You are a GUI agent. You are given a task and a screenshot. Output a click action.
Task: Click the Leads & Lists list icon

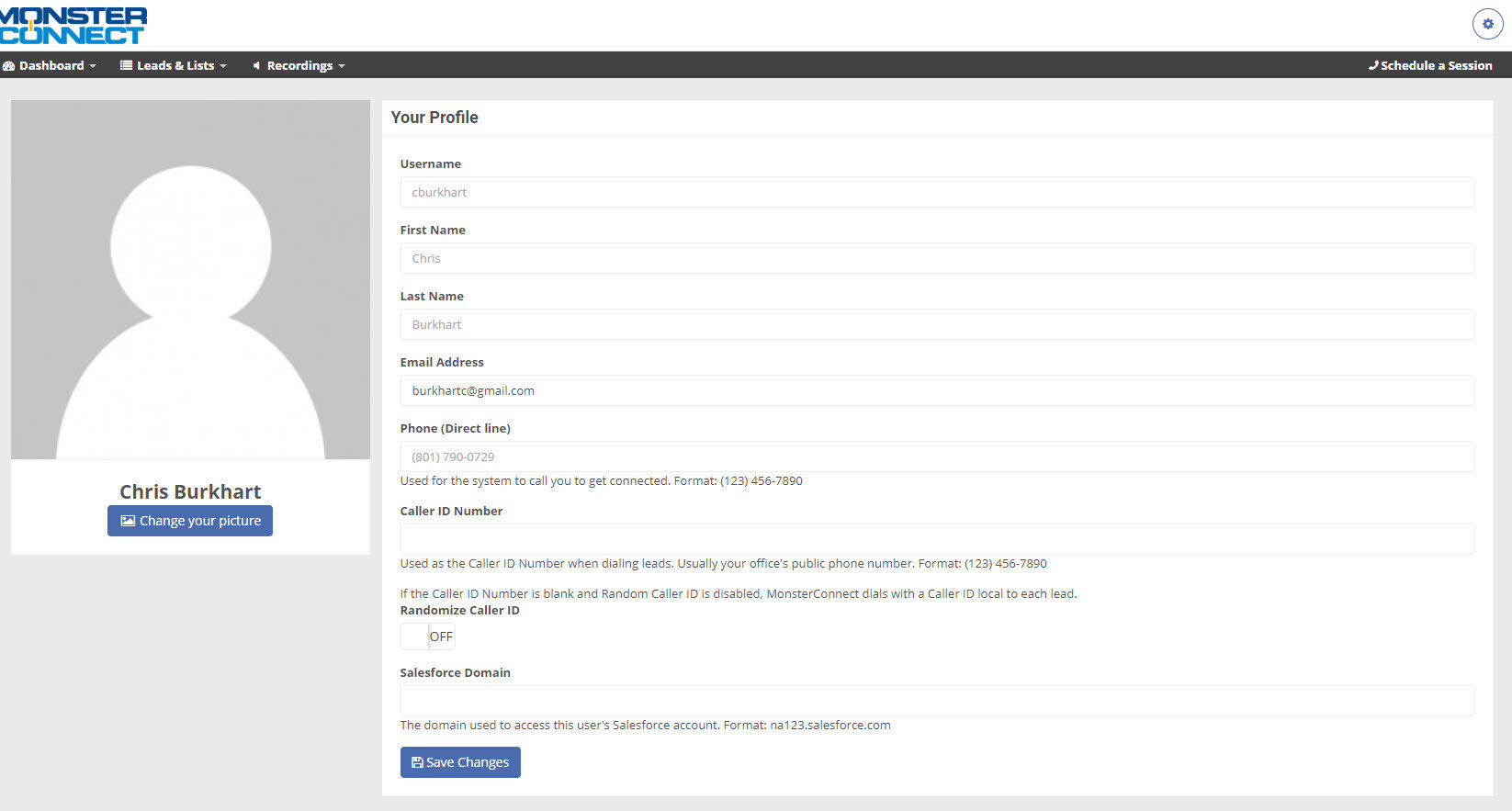[126, 65]
